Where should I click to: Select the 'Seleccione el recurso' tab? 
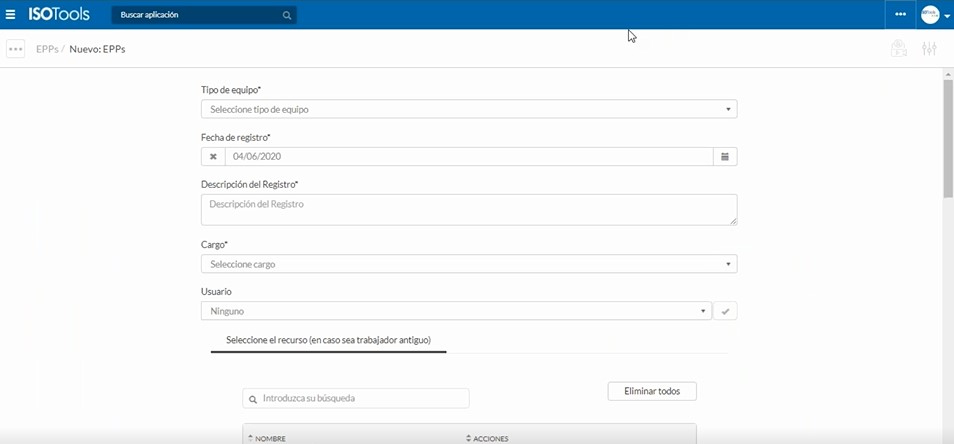(328, 340)
